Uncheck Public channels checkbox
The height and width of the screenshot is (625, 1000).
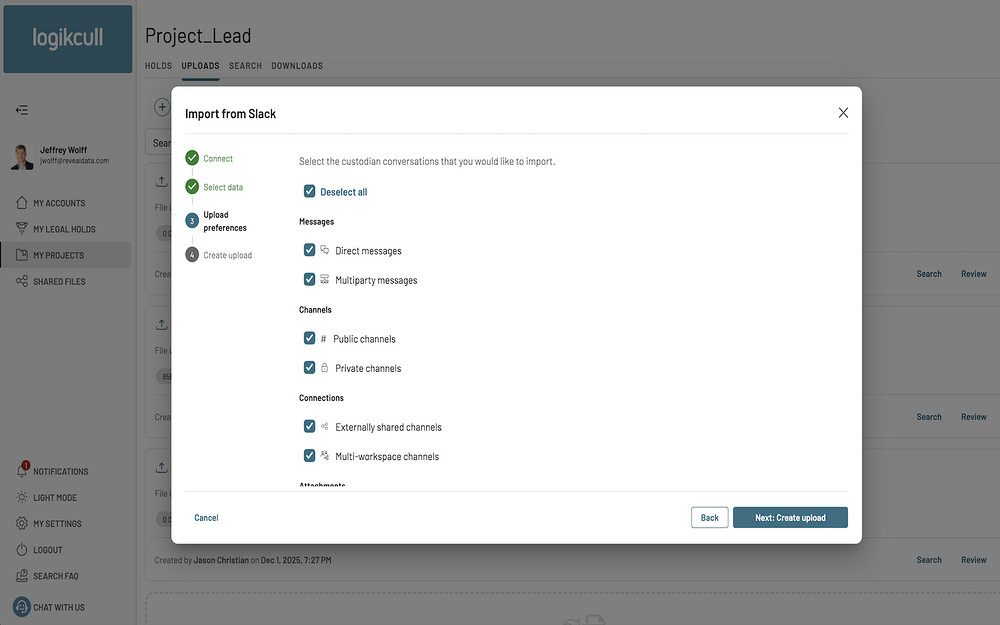point(309,337)
